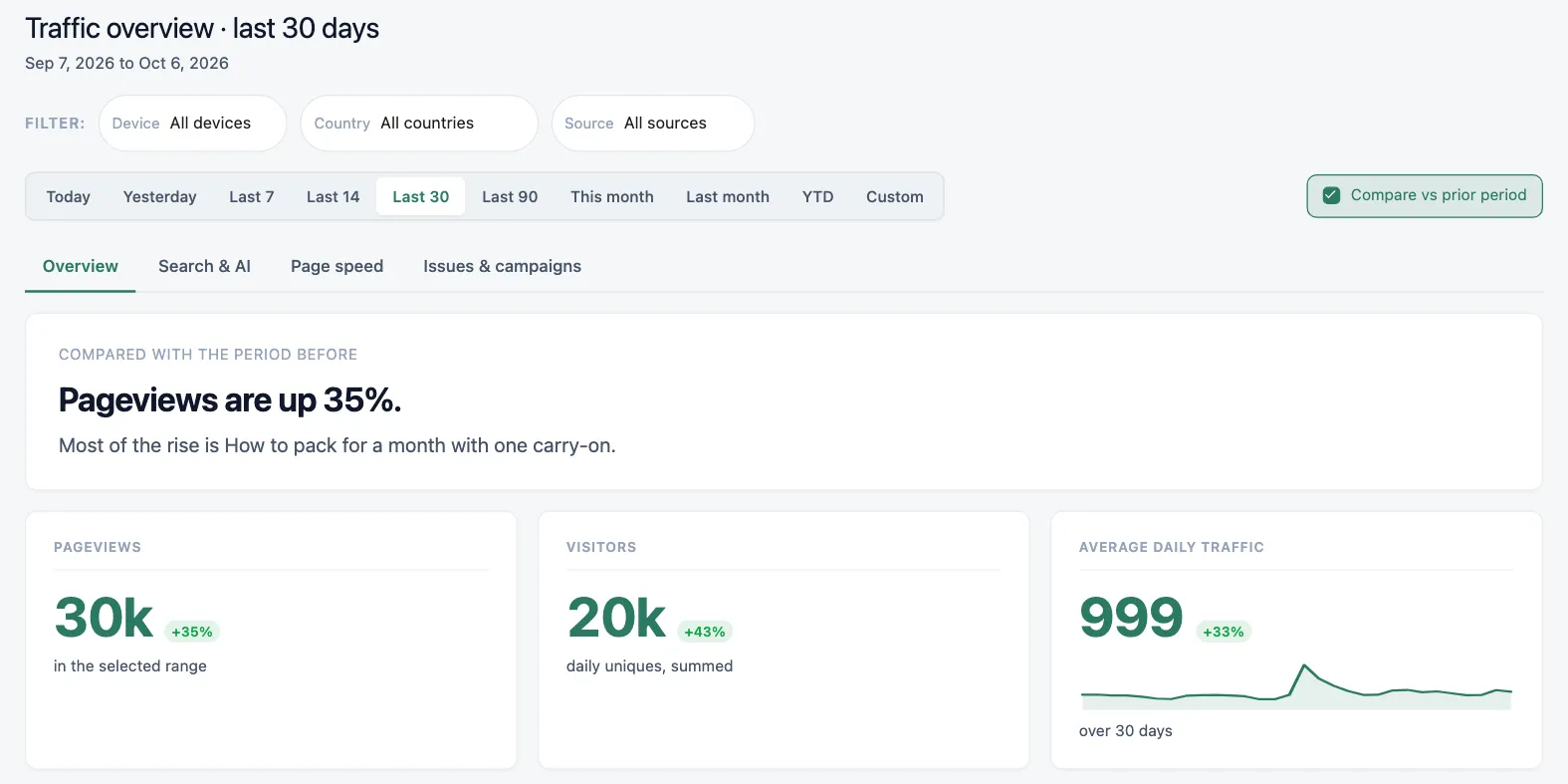Click the +43% visitors change badge
The height and width of the screenshot is (784, 1568).
pyautogui.click(x=705, y=632)
